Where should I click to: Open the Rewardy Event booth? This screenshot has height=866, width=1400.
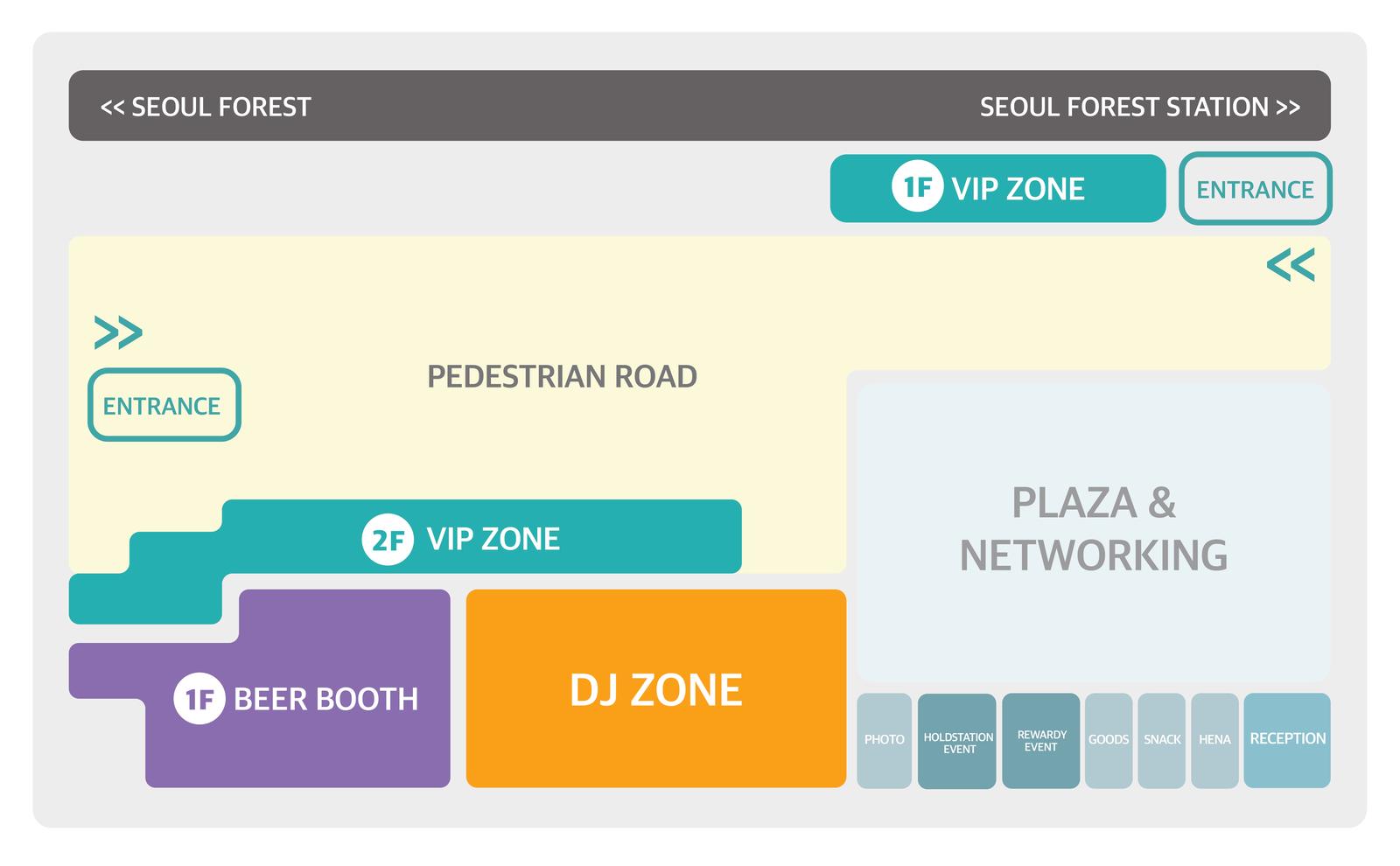1041,741
